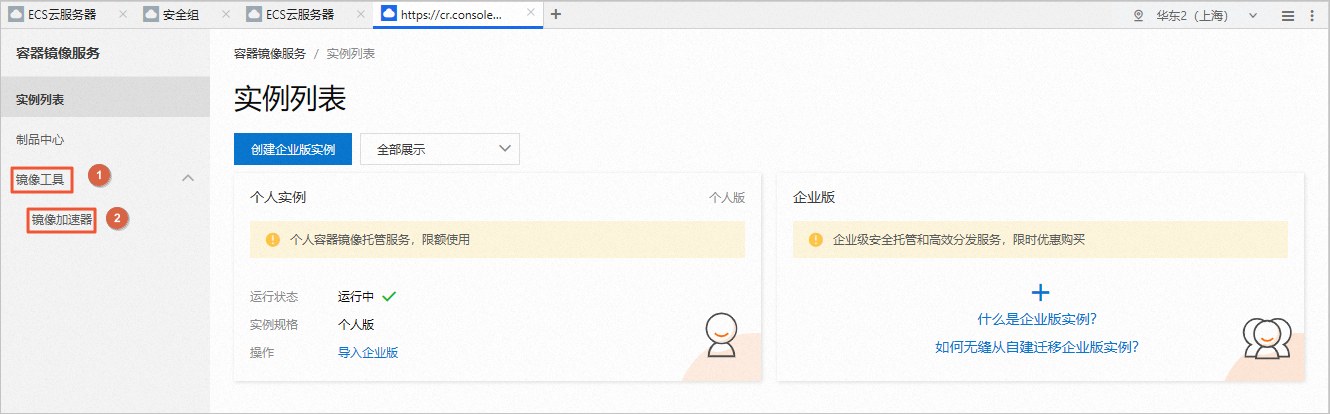This screenshot has height=414, width=1330.
Task: Open the https://cr.console tab
Action: 460,14
